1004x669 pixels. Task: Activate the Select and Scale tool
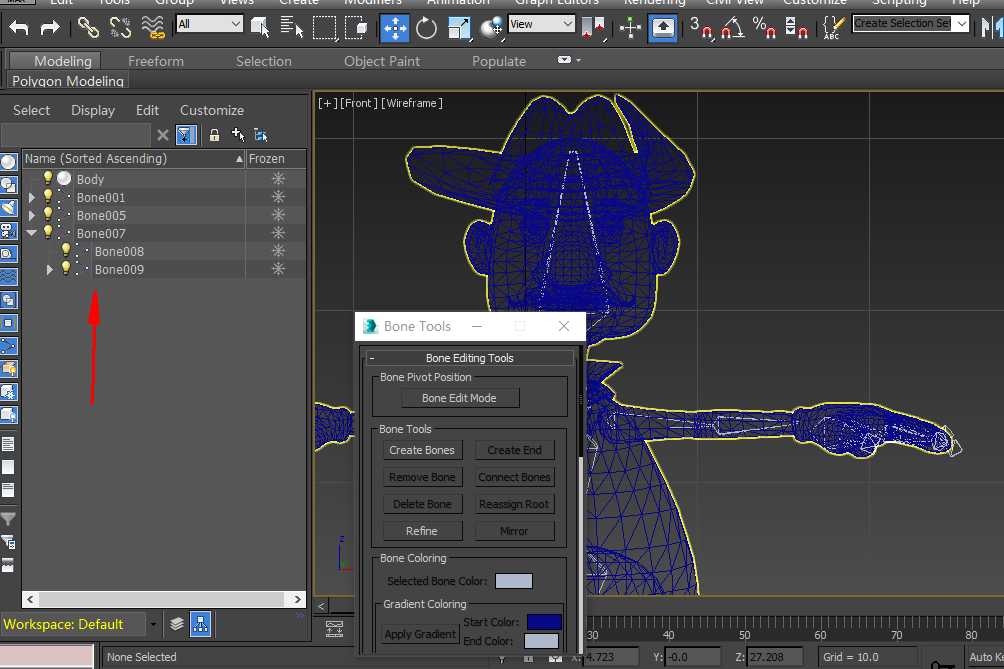click(x=459, y=28)
